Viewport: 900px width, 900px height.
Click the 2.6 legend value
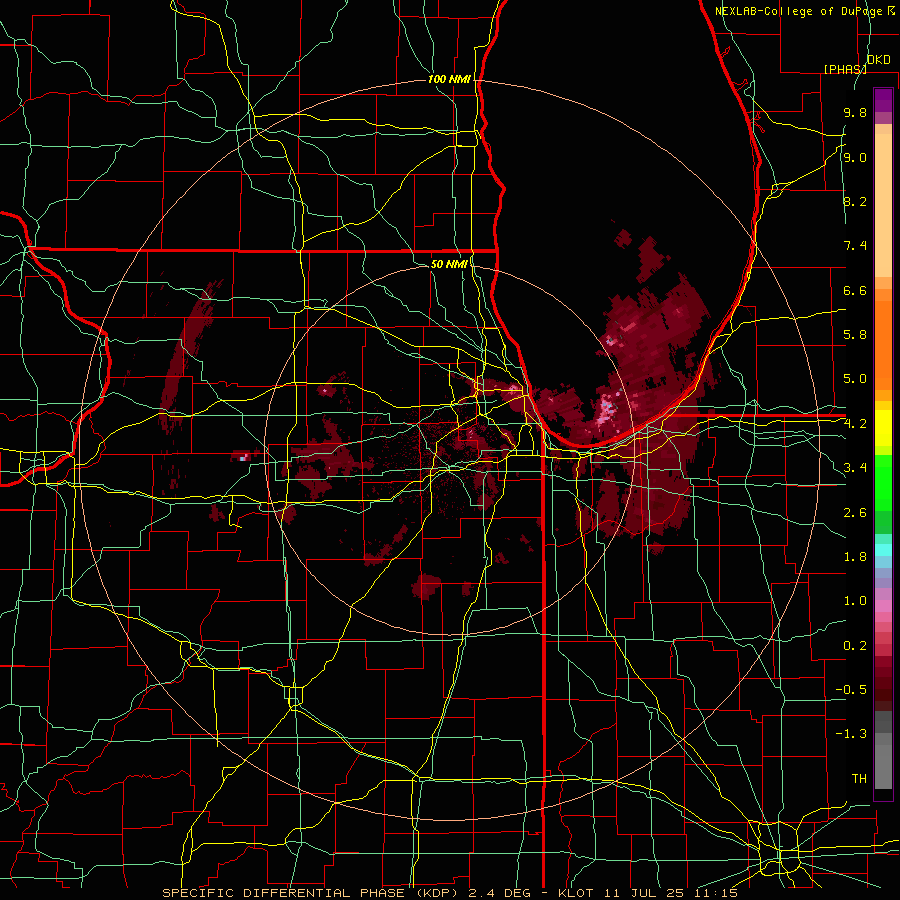[x=855, y=513]
